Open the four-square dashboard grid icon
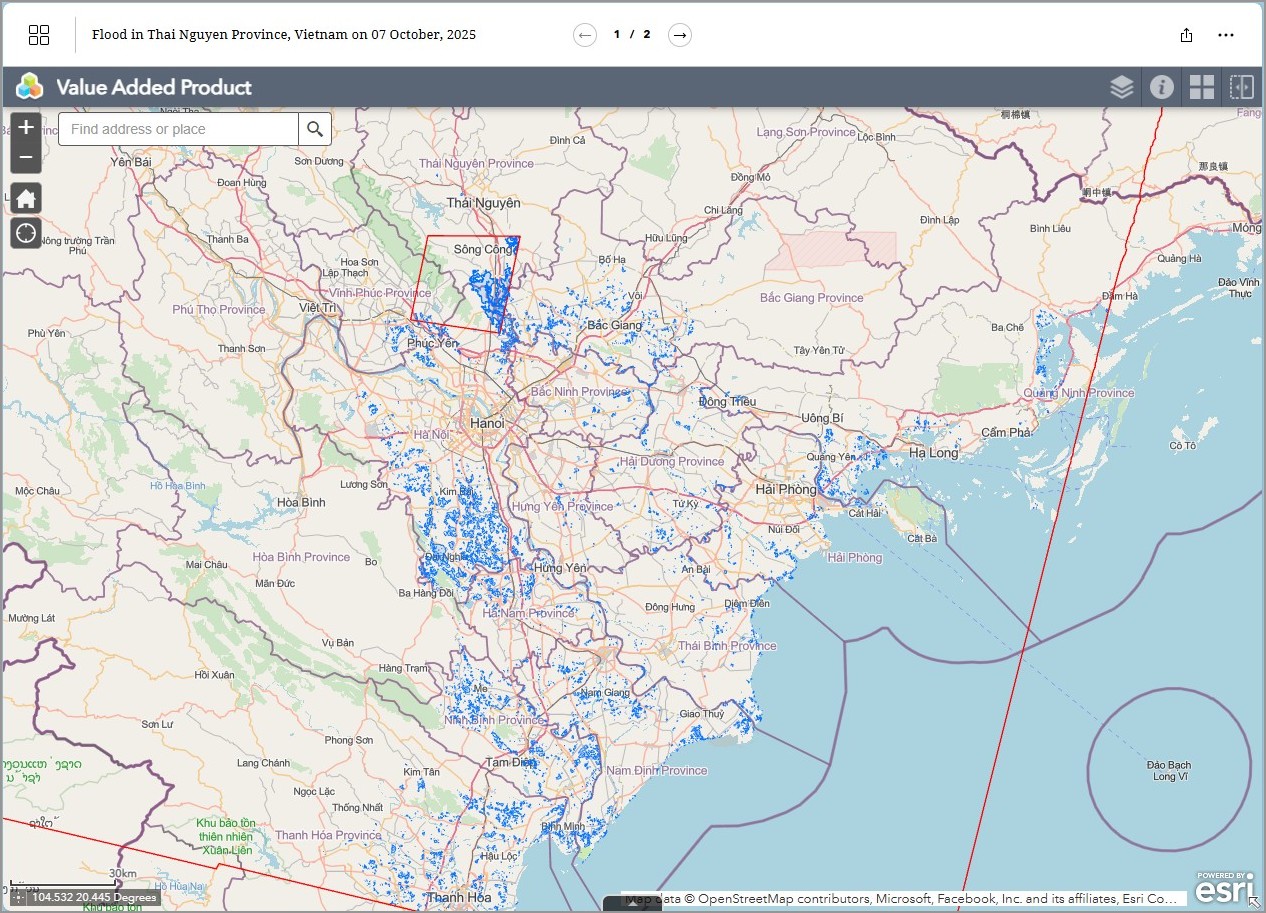1266x913 pixels. (x=39, y=35)
